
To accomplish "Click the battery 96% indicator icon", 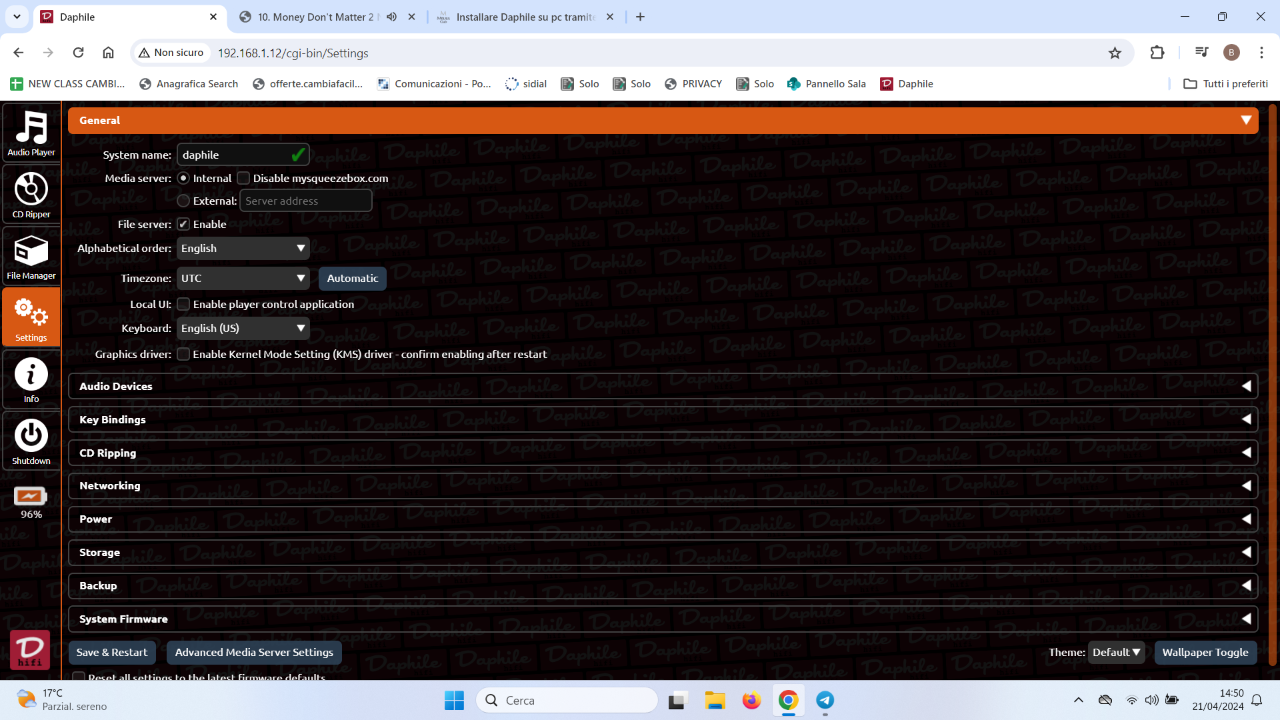I will pyautogui.click(x=31, y=497).
